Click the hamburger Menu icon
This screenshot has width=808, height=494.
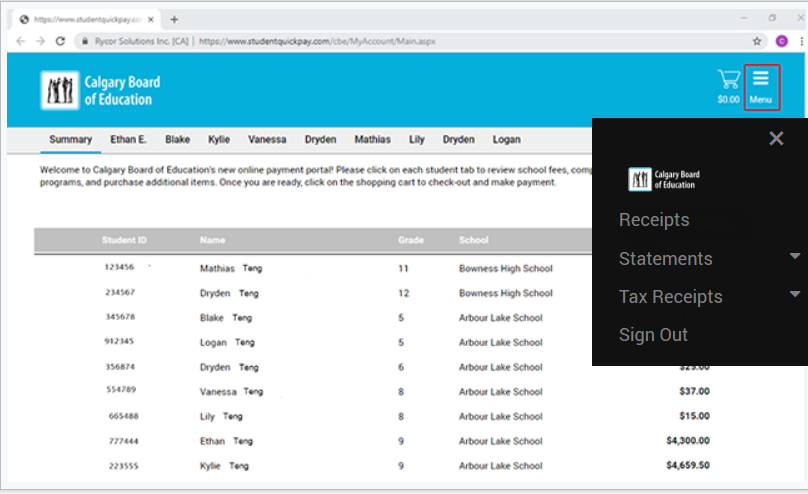(x=761, y=84)
